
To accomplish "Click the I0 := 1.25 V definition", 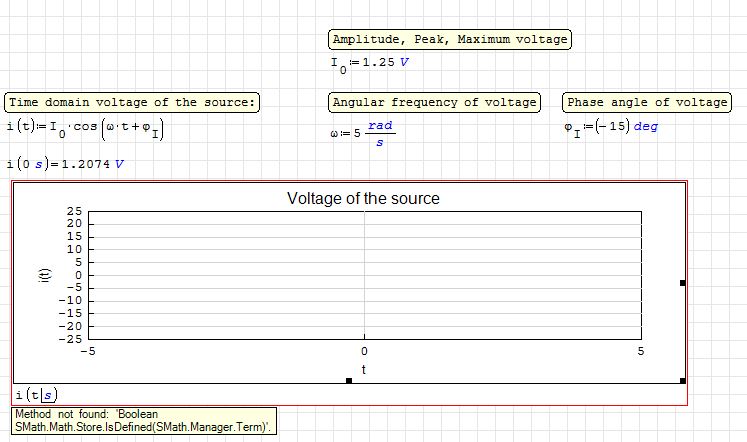I will click(x=370, y=62).
